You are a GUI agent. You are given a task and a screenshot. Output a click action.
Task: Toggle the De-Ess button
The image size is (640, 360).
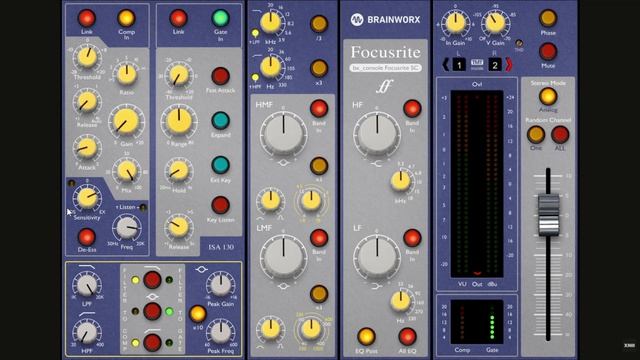87,237
